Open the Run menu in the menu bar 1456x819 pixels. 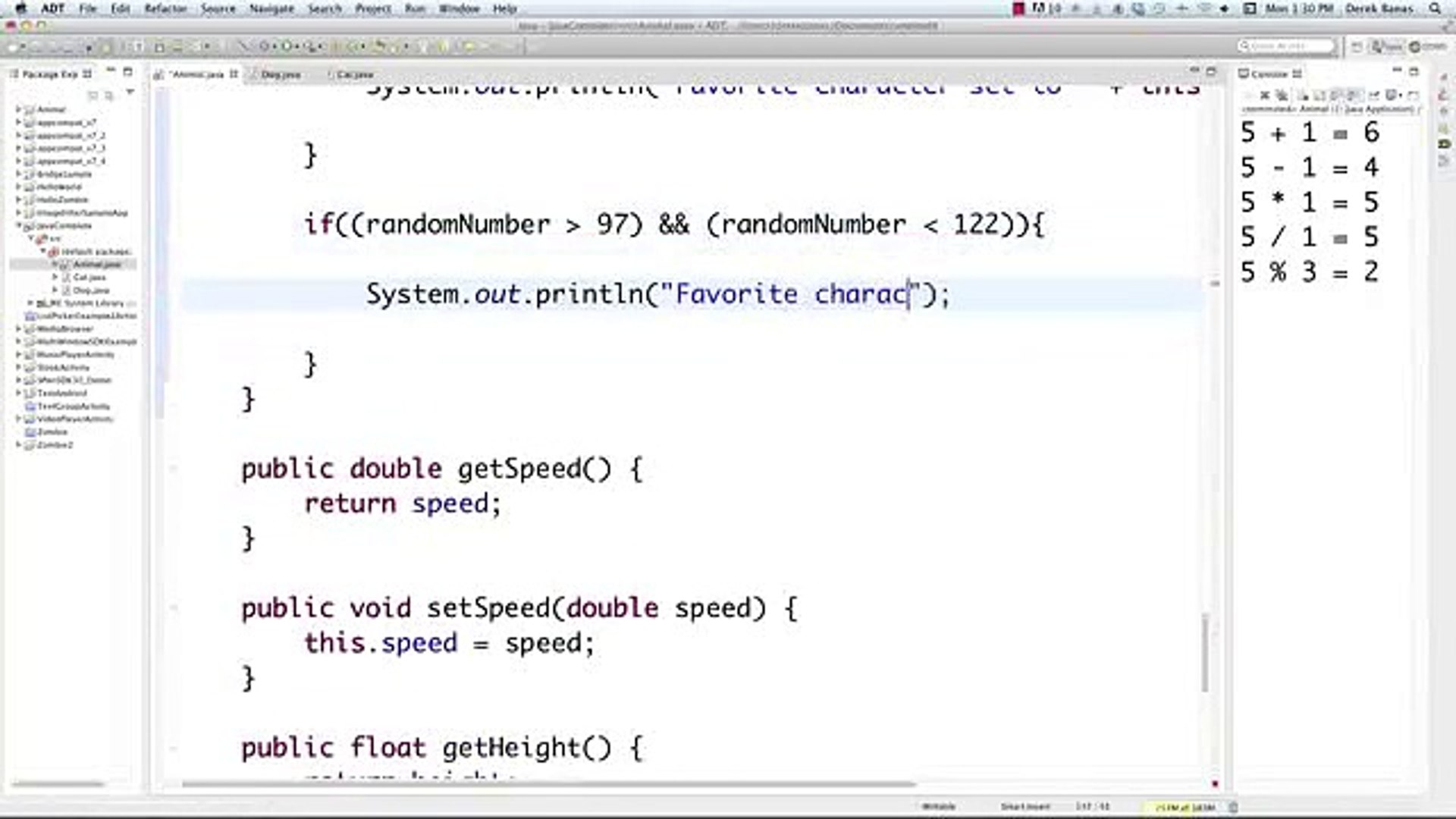click(414, 8)
